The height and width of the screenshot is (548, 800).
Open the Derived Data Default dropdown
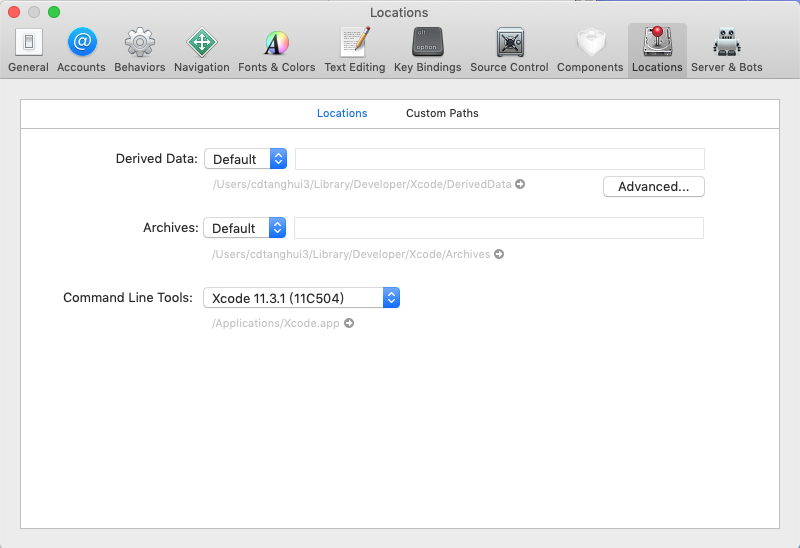pyautogui.click(x=245, y=159)
